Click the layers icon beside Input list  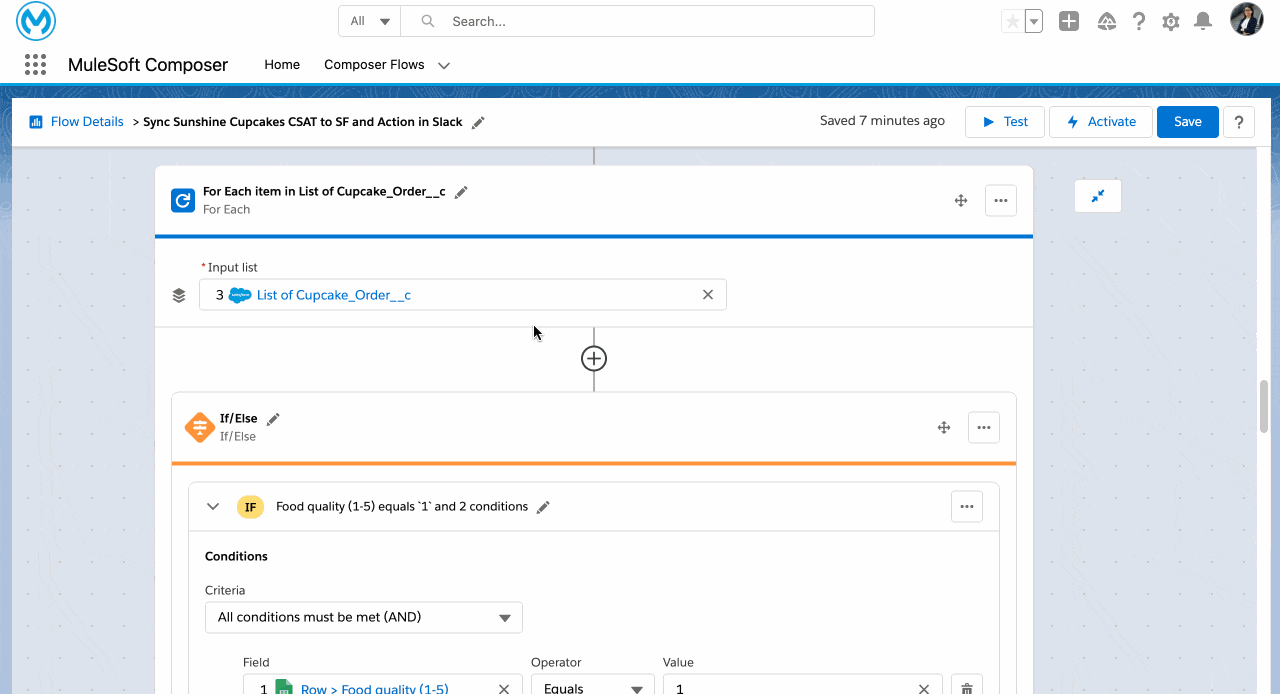179,296
